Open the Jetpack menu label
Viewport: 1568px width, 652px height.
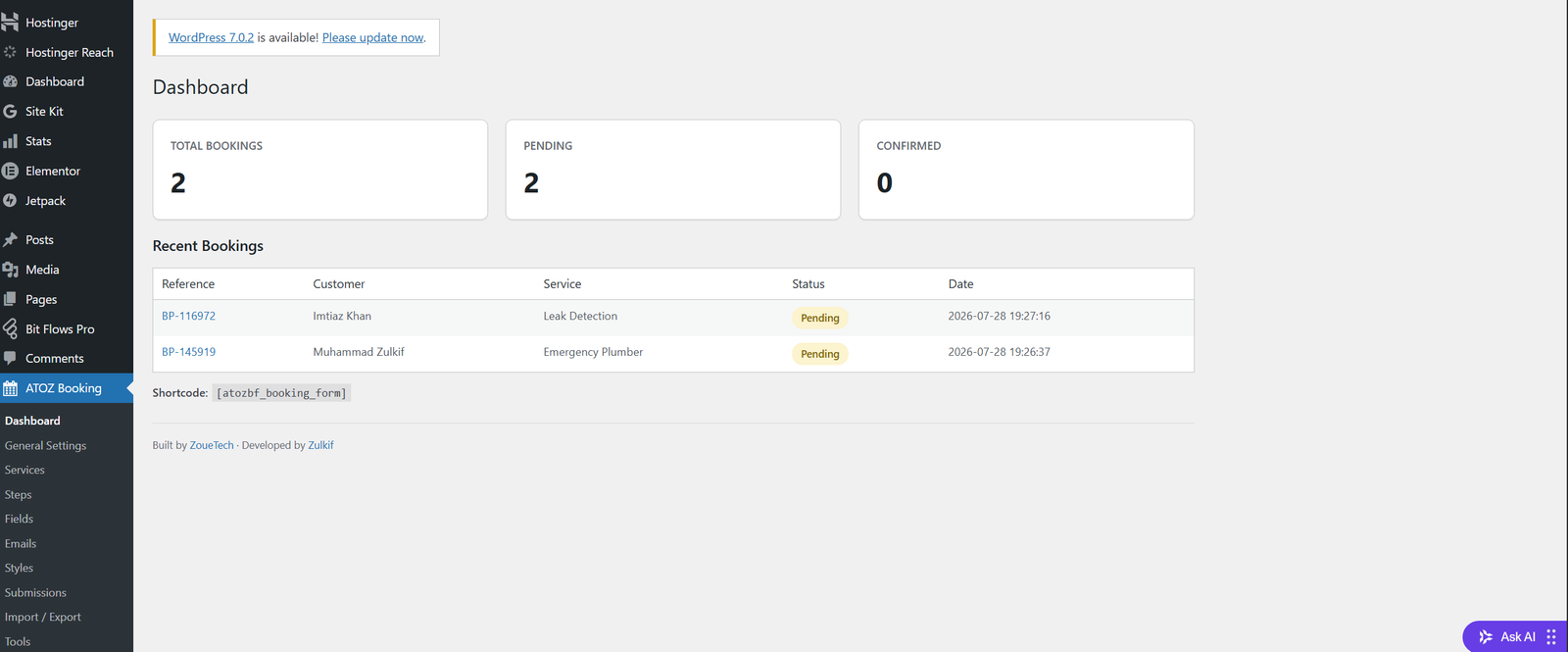click(45, 200)
